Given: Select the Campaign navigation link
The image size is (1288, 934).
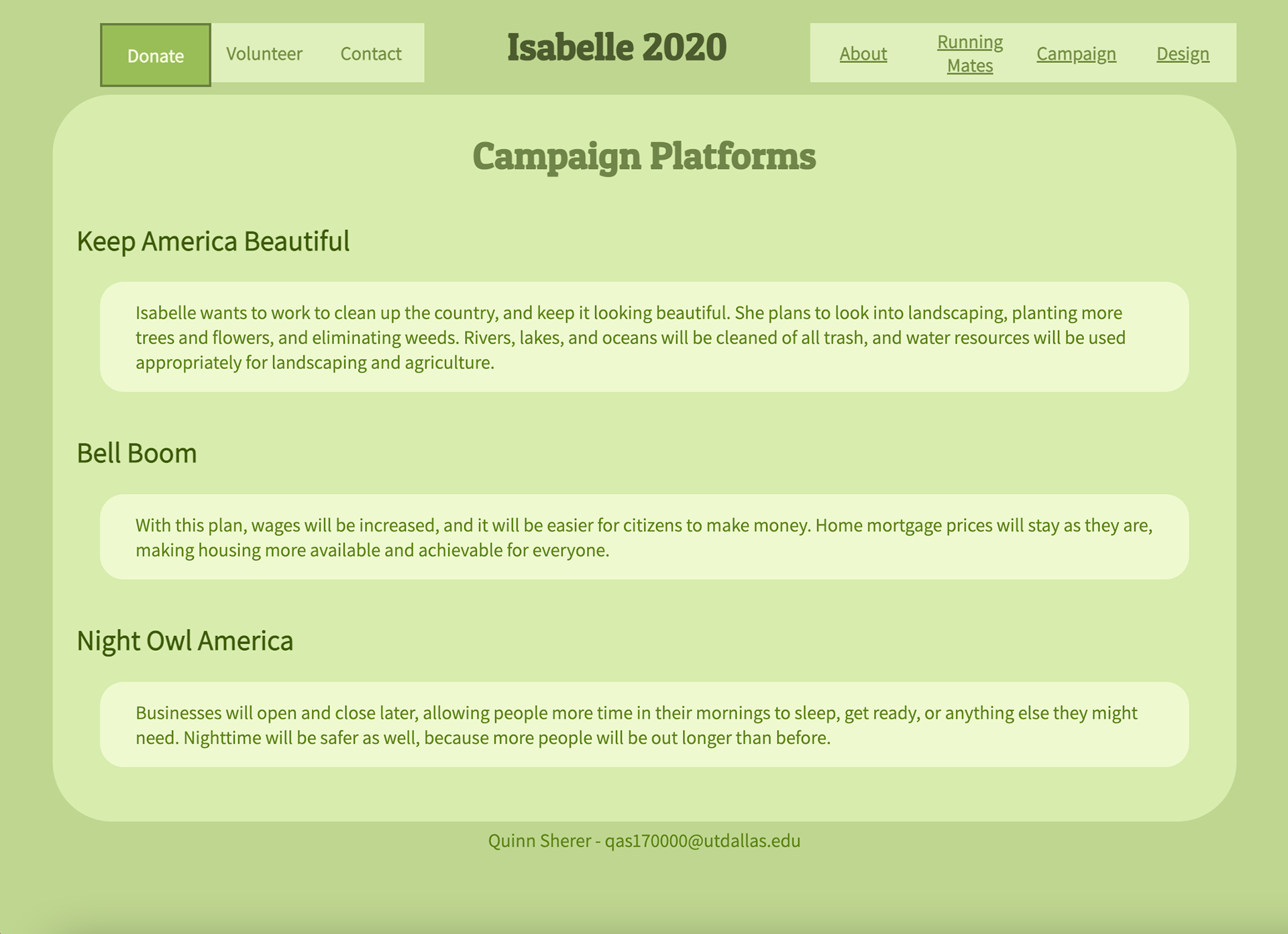Looking at the screenshot, I should click(1076, 54).
